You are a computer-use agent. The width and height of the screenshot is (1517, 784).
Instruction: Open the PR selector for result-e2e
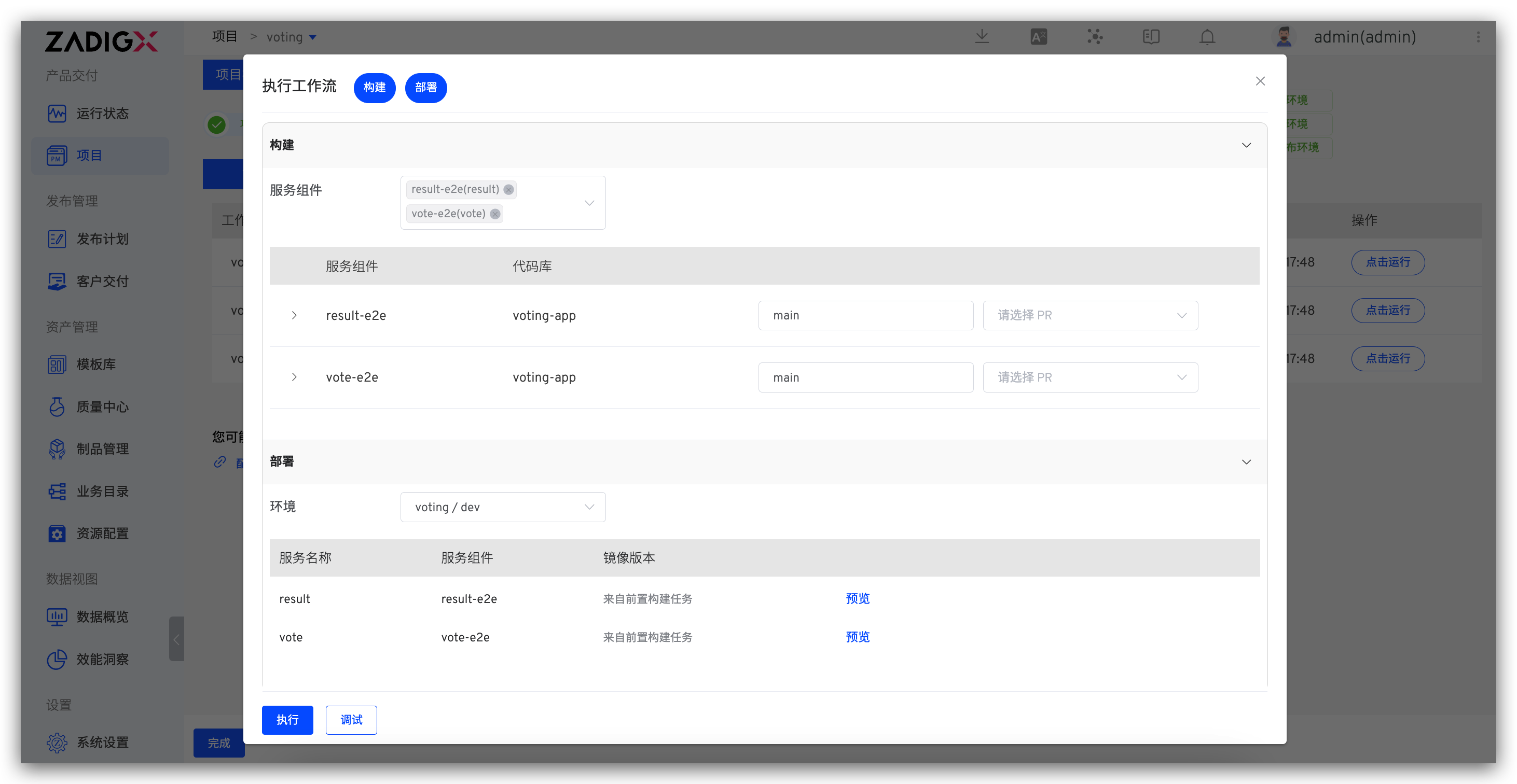pyautogui.click(x=1090, y=315)
